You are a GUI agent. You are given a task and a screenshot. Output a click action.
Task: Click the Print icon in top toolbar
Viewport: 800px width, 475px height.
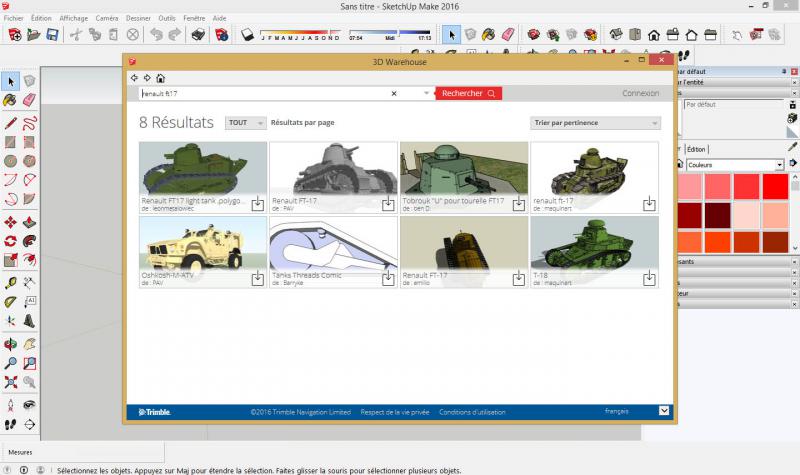click(198, 35)
